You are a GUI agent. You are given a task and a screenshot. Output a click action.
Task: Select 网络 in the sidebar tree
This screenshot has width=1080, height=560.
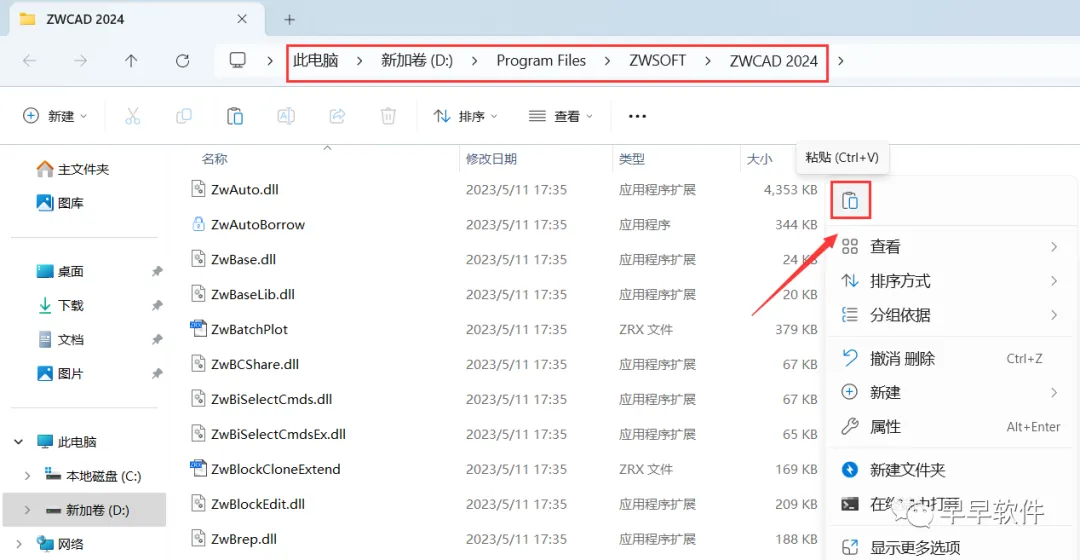[60, 544]
